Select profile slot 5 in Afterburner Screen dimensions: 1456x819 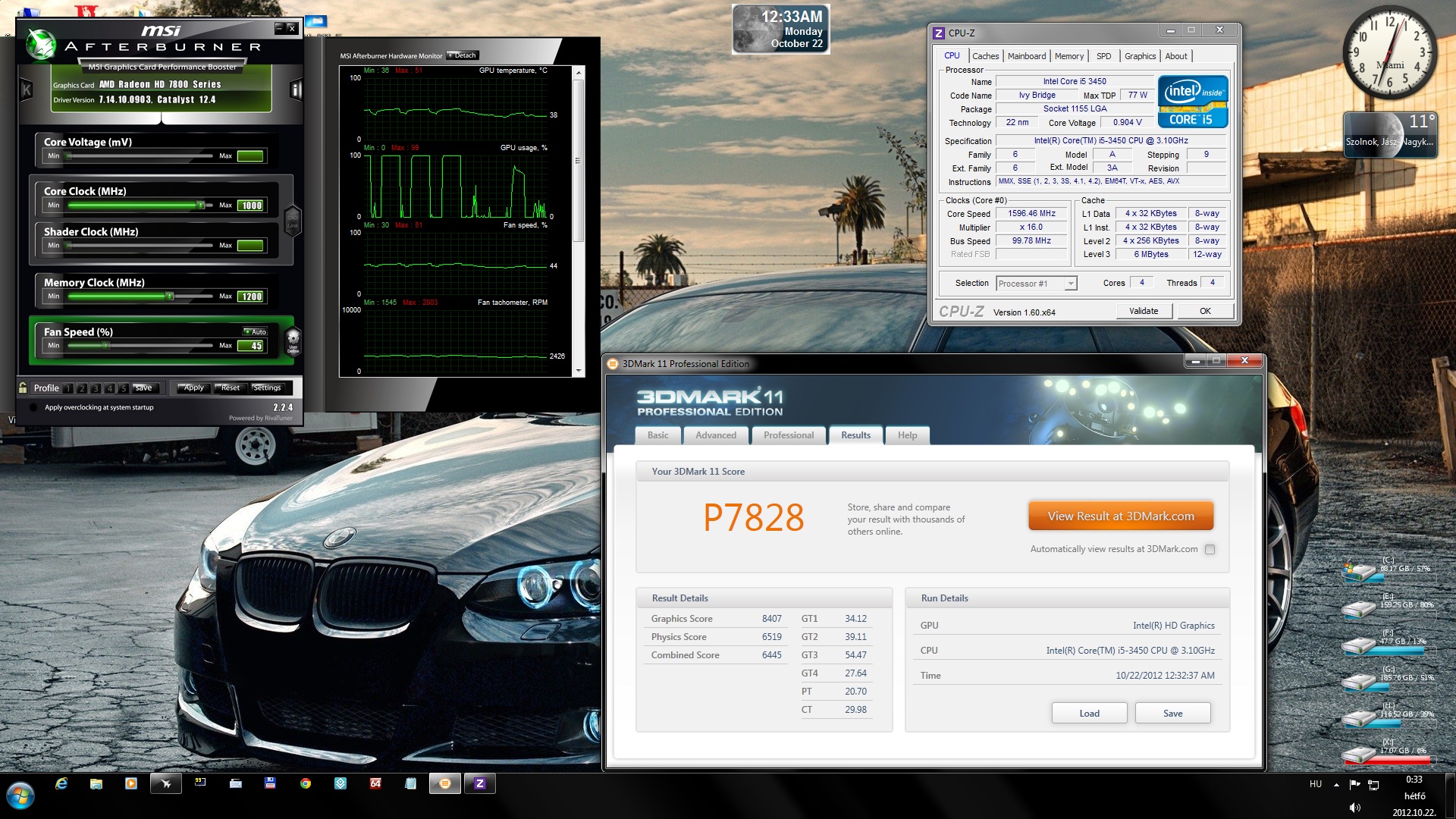123,388
